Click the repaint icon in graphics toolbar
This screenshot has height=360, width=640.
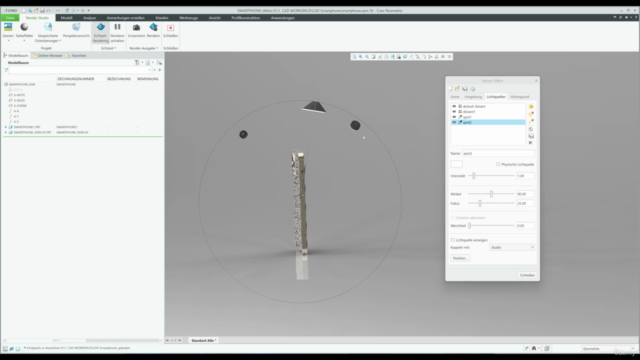pyautogui.click(x=373, y=57)
